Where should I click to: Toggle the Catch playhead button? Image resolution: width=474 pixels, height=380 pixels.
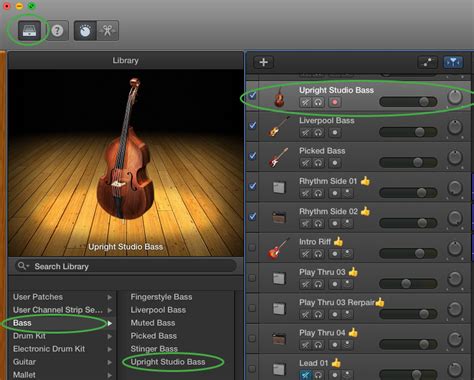click(x=453, y=62)
